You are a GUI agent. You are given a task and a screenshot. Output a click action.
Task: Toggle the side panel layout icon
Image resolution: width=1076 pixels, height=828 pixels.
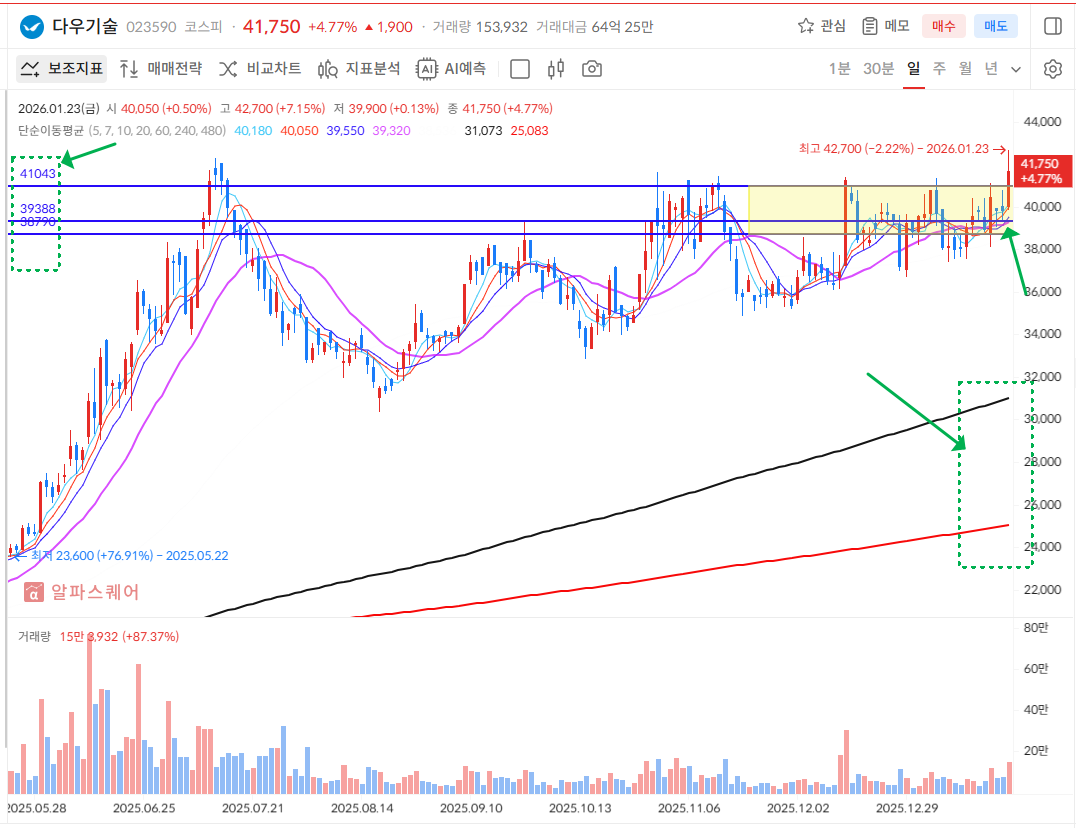[1052, 26]
